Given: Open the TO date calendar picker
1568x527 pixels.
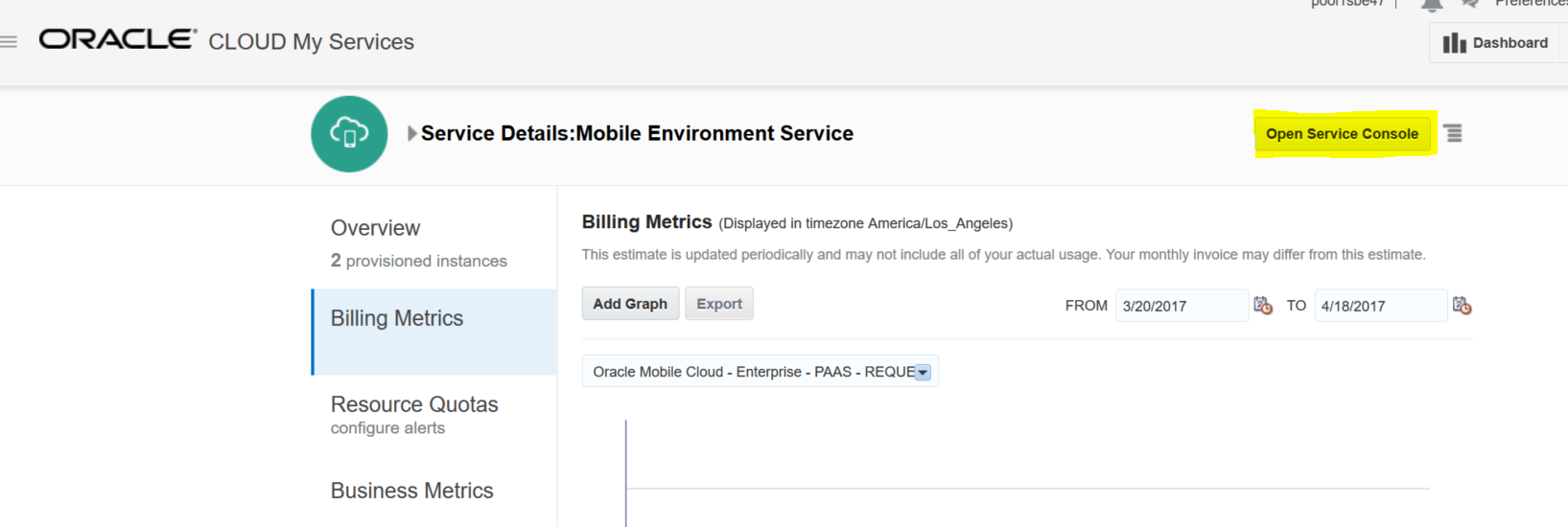Looking at the screenshot, I should point(1462,306).
